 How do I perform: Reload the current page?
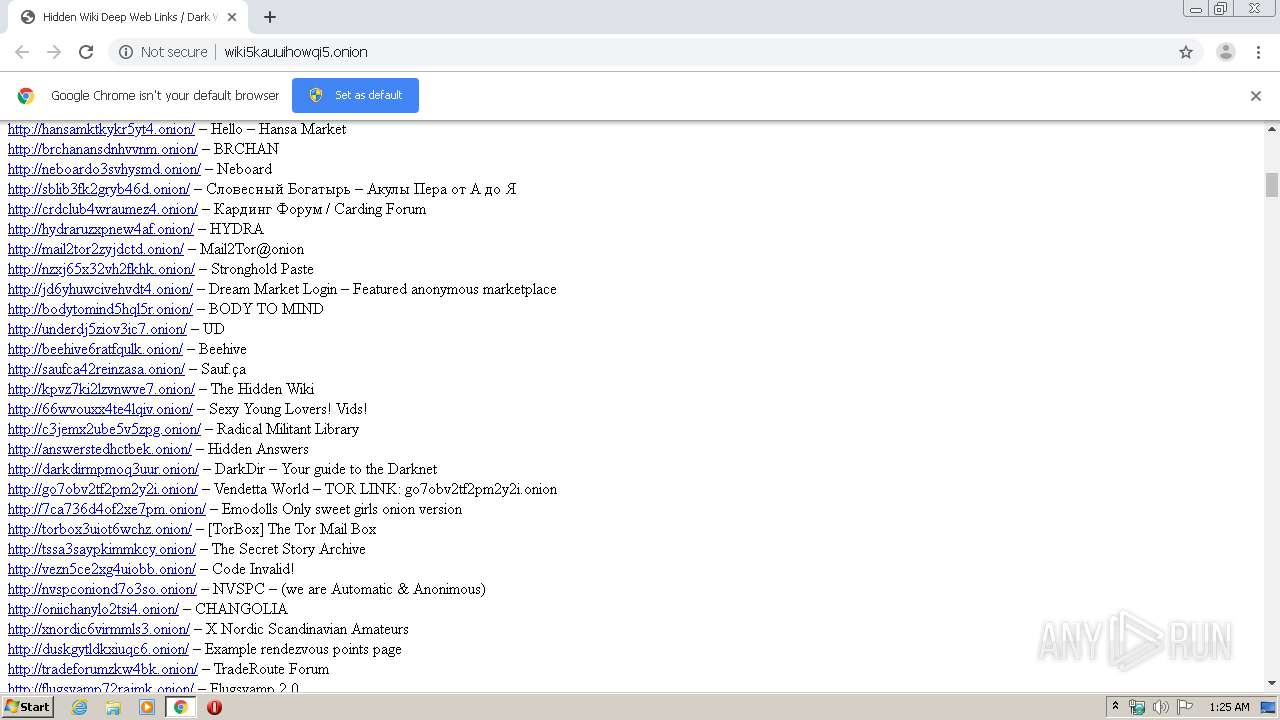click(86, 52)
